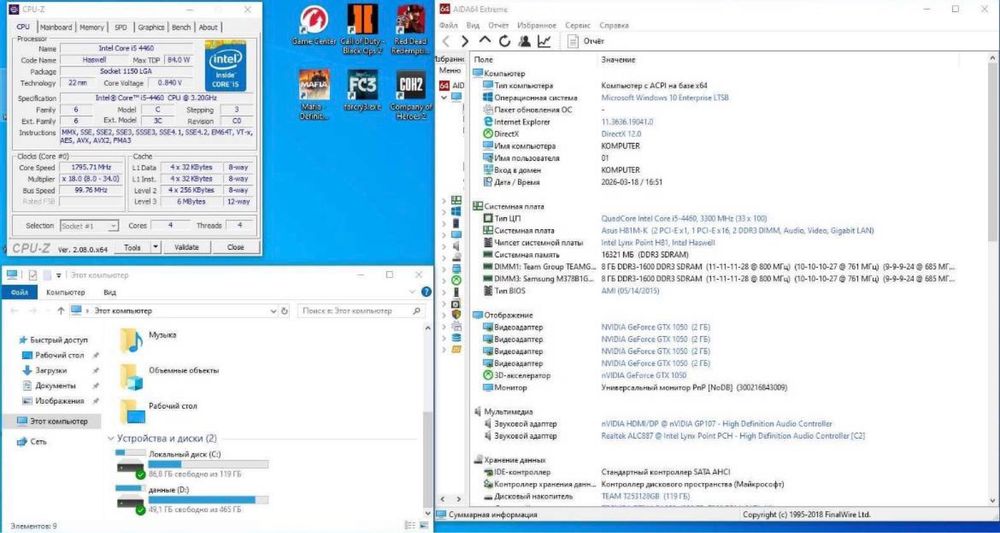Click AIDA64 user silhouette toolbar icon
1000x533 pixels.
(524, 41)
